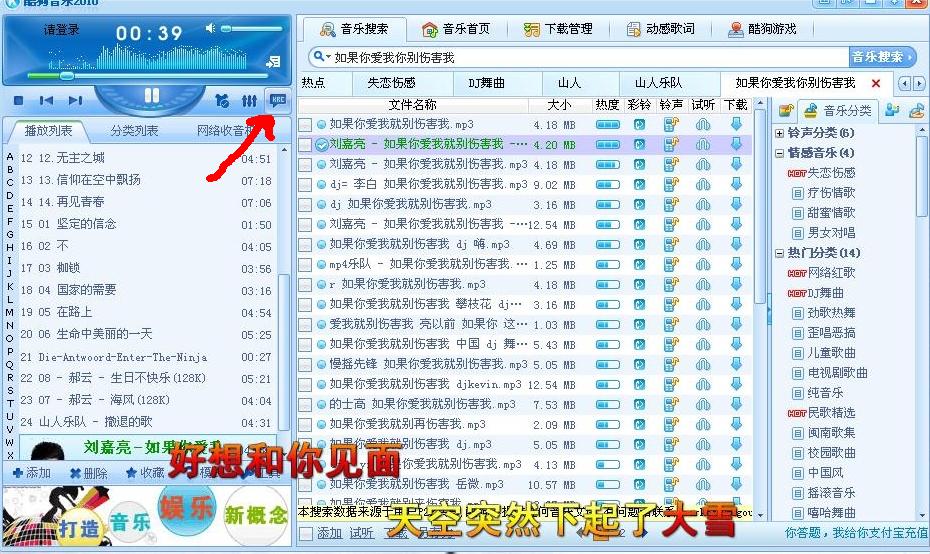Tick checkbox for 的士高 row

point(305,405)
